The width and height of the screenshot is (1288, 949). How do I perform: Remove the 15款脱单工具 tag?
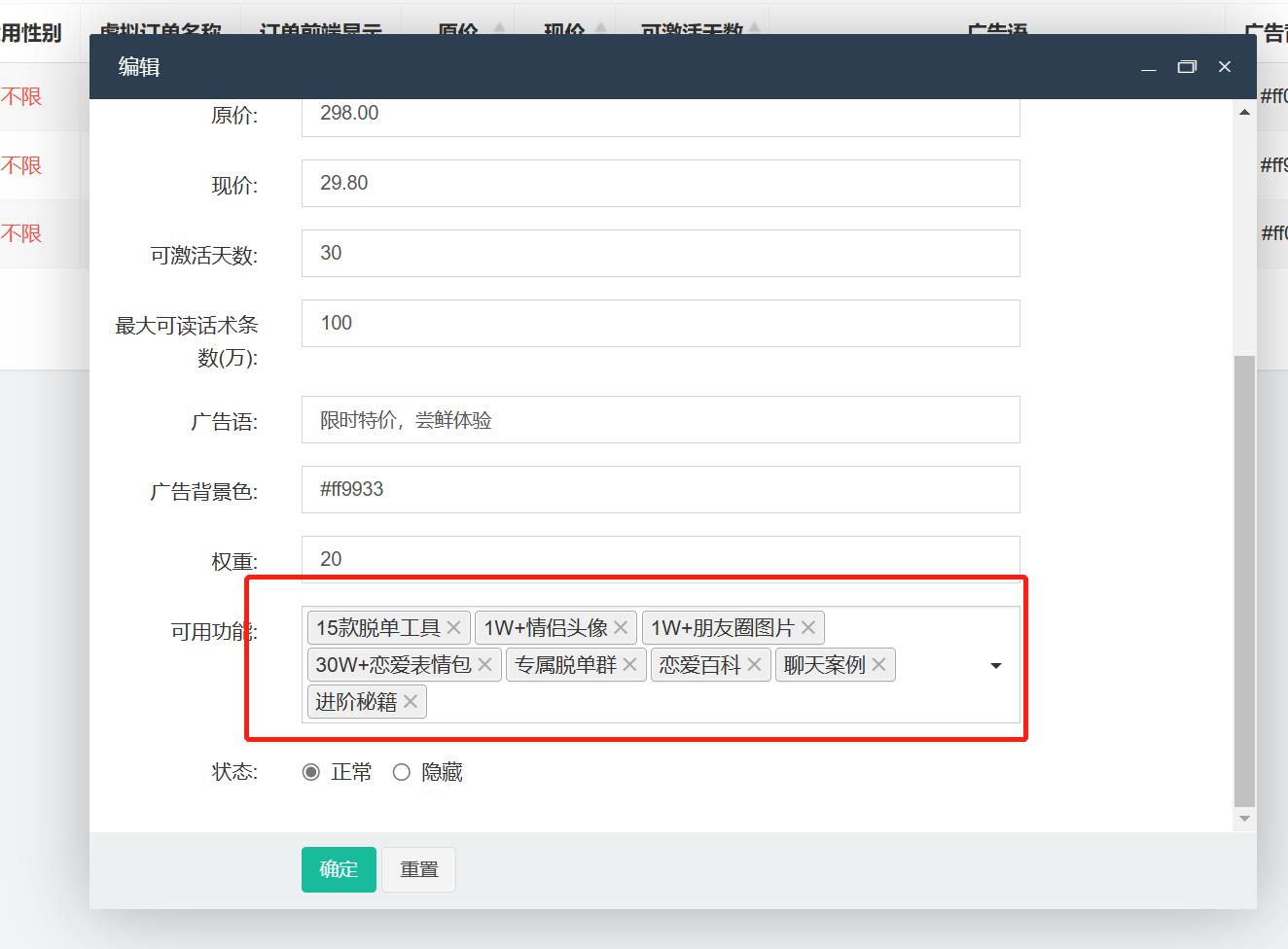coord(453,628)
